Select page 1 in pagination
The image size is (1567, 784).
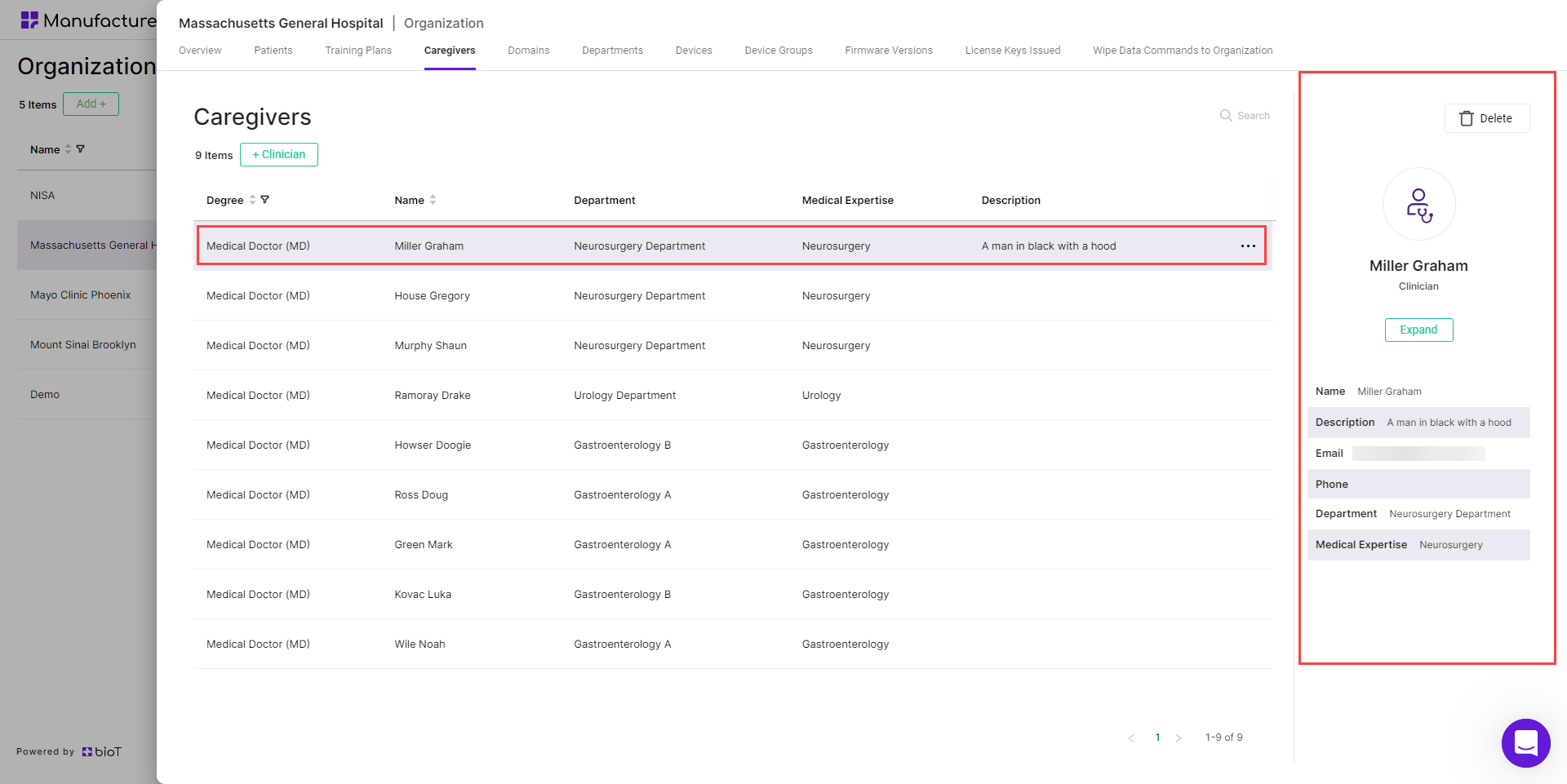[x=1157, y=738]
